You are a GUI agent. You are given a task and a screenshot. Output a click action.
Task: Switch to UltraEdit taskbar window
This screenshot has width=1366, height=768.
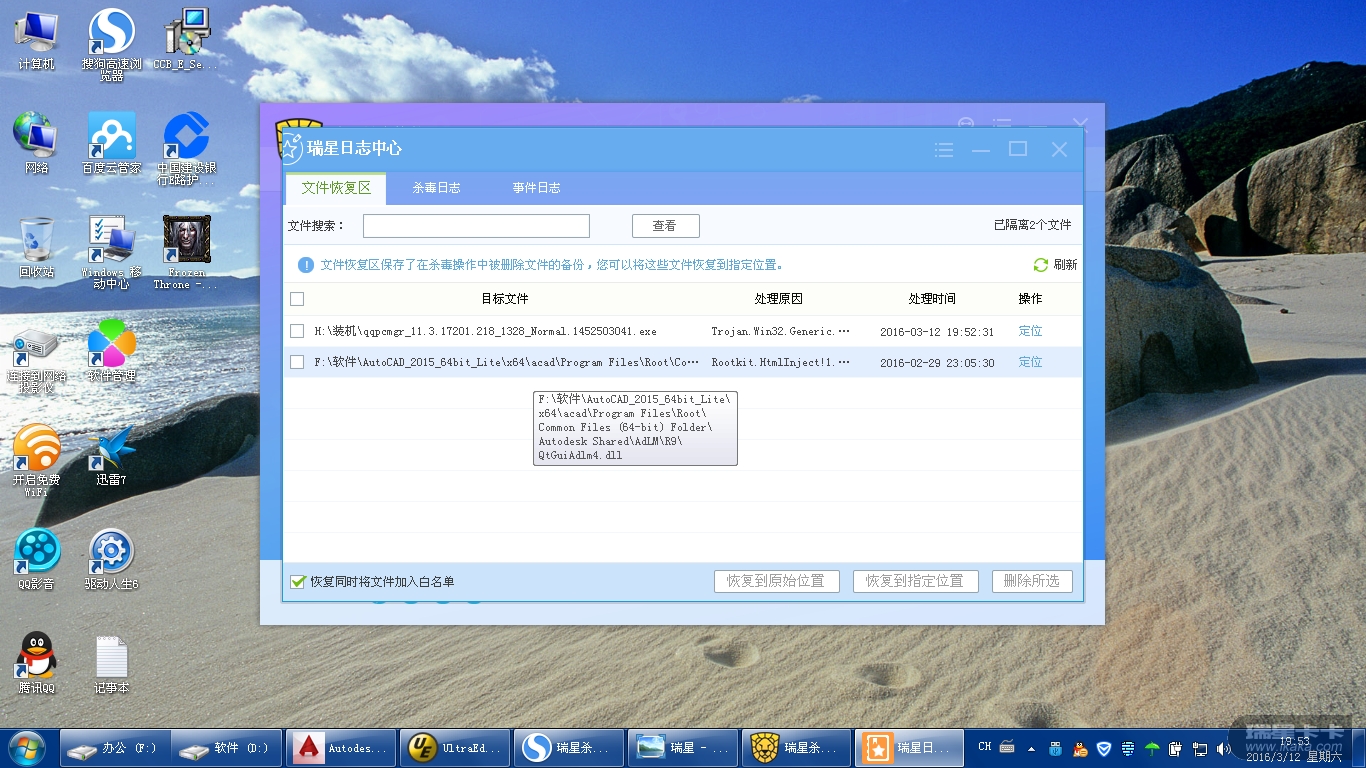(x=455, y=748)
